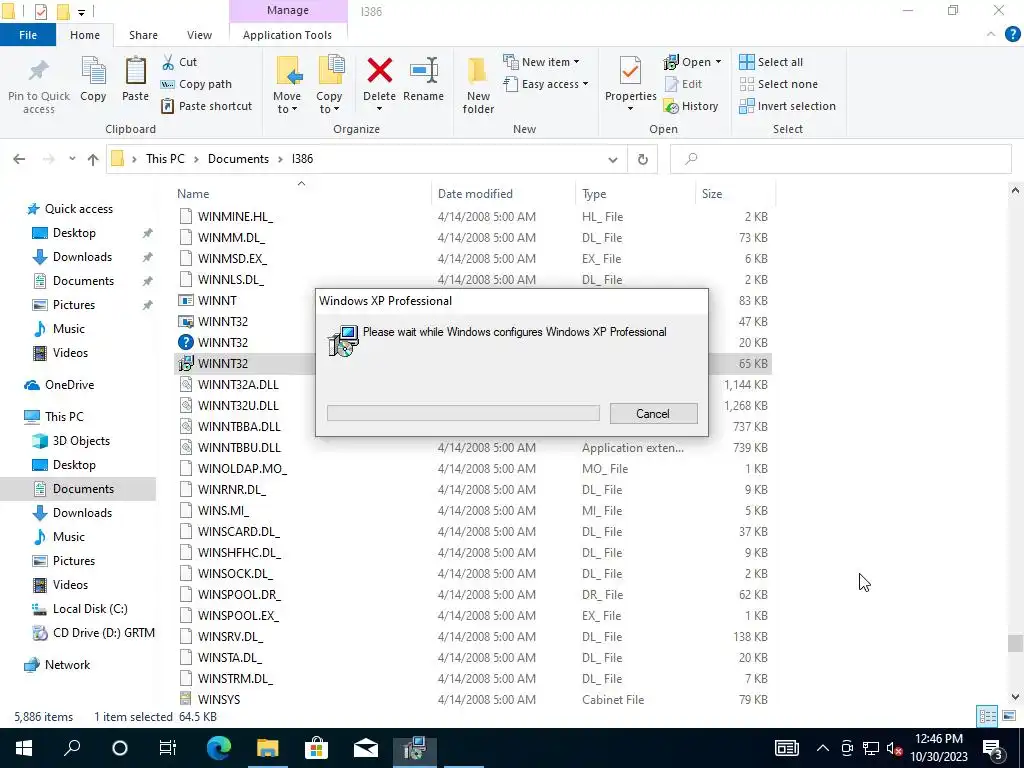Screen dimensions: 1024x768
Task: Select the WINSOCK.DL_ file
Action: point(473,573)
